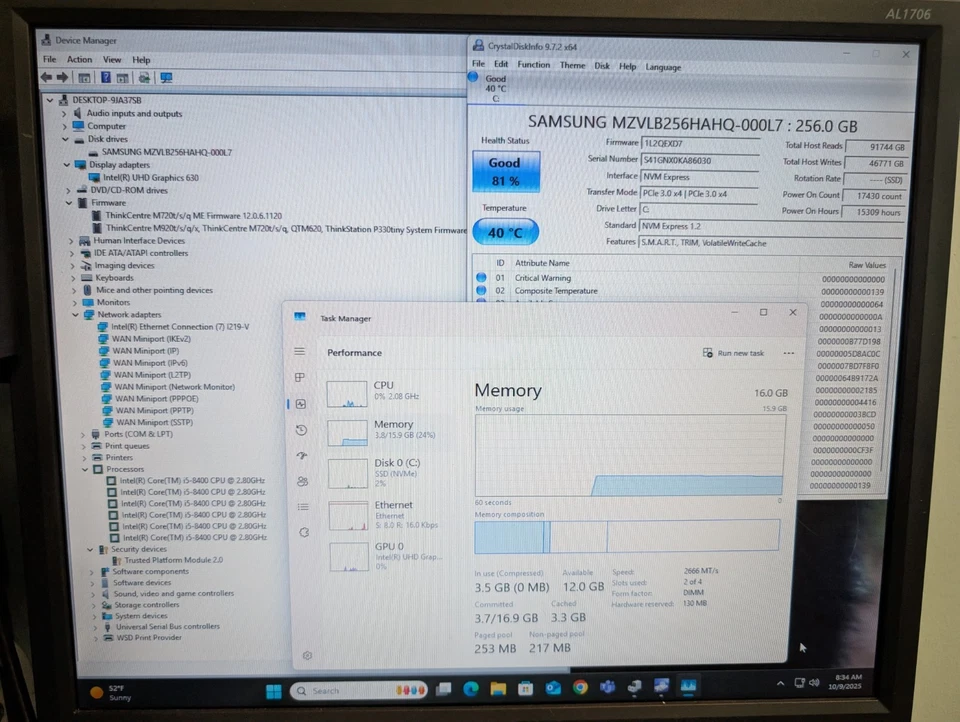Collapse the DESKTOP-9IA37SB root node
This screenshot has width=960, height=722.
click(49, 100)
